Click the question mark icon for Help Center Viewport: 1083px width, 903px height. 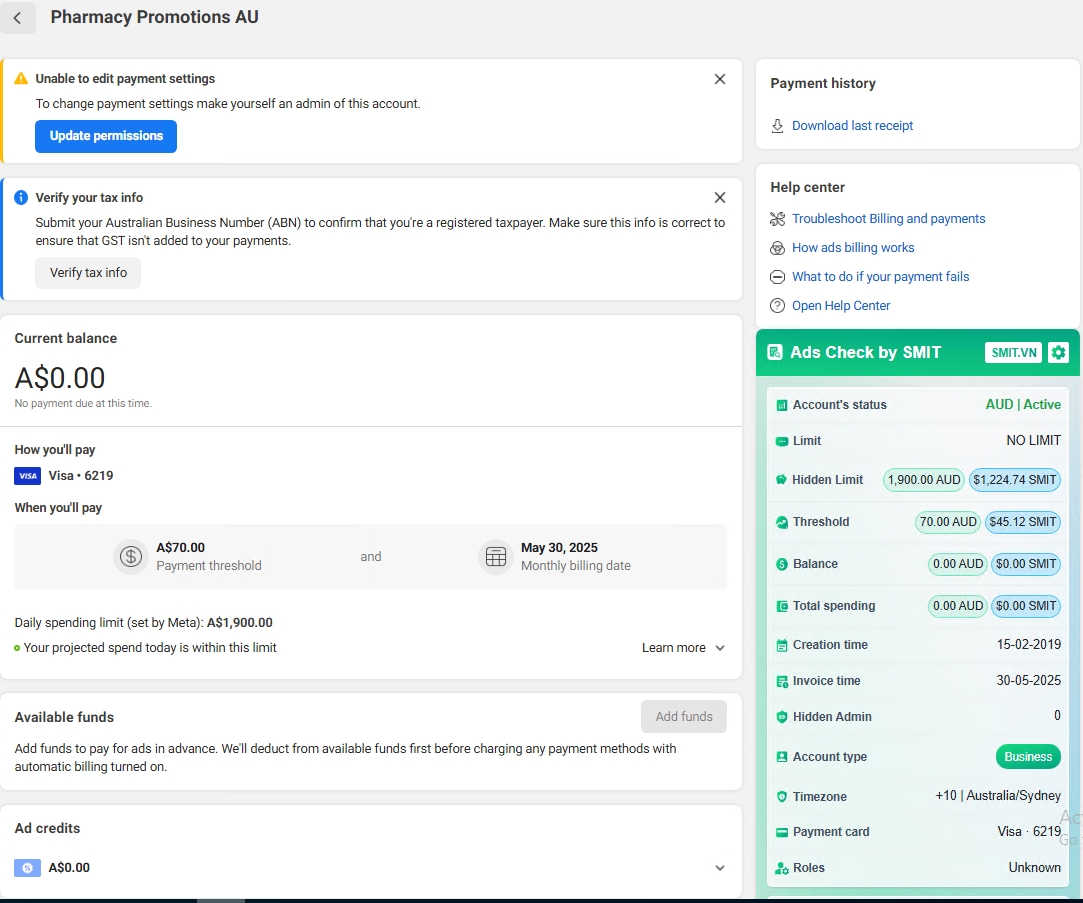coord(778,306)
